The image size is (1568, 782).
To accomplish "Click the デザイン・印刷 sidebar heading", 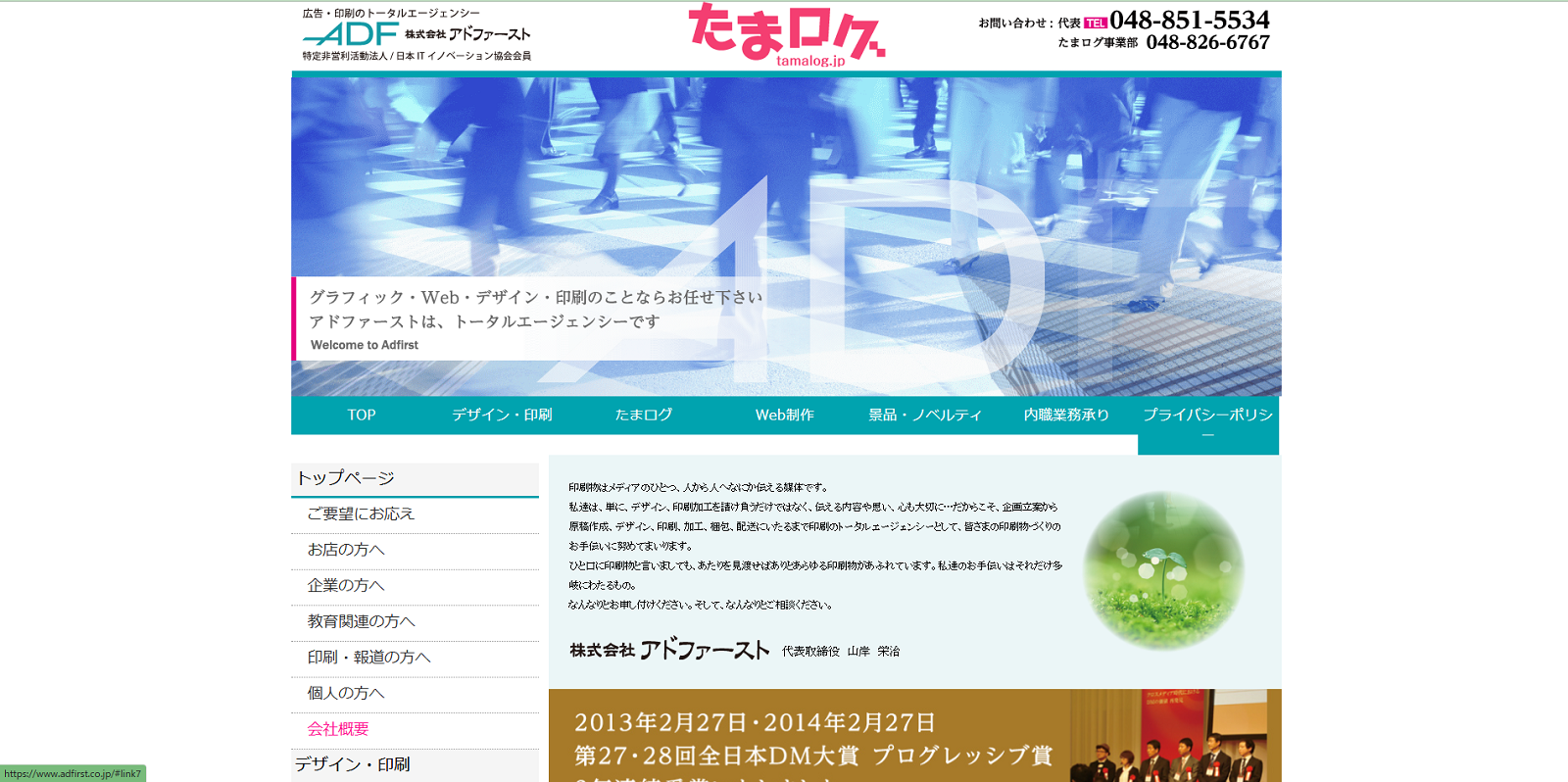I will [x=415, y=765].
